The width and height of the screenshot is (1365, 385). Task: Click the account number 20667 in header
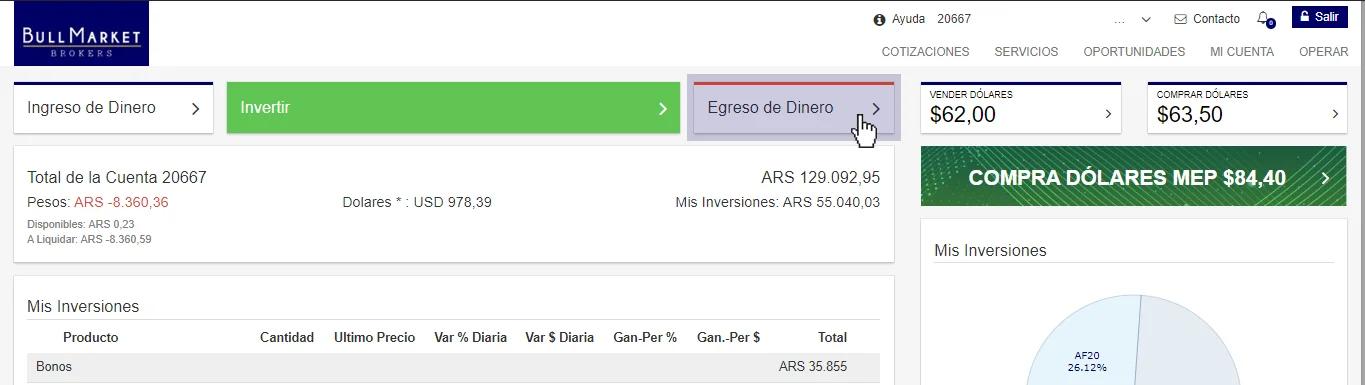click(x=954, y=19)
